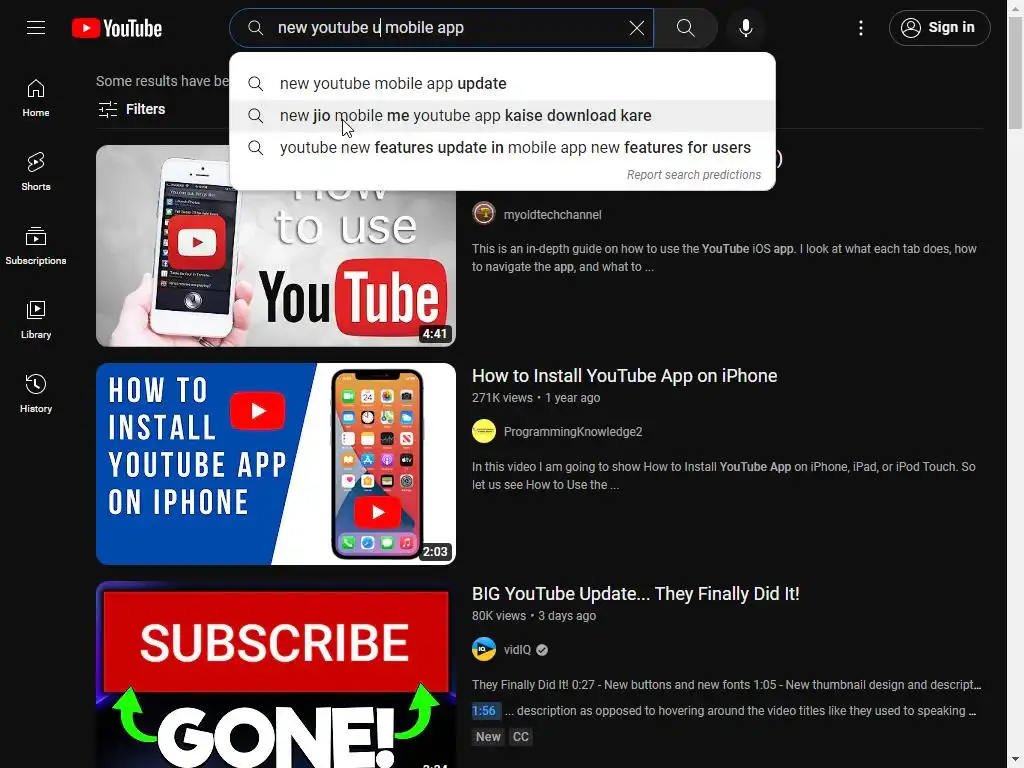This screenshot has height=768, width=1024.
Task: Click the Sign in button
Action: 939,28
